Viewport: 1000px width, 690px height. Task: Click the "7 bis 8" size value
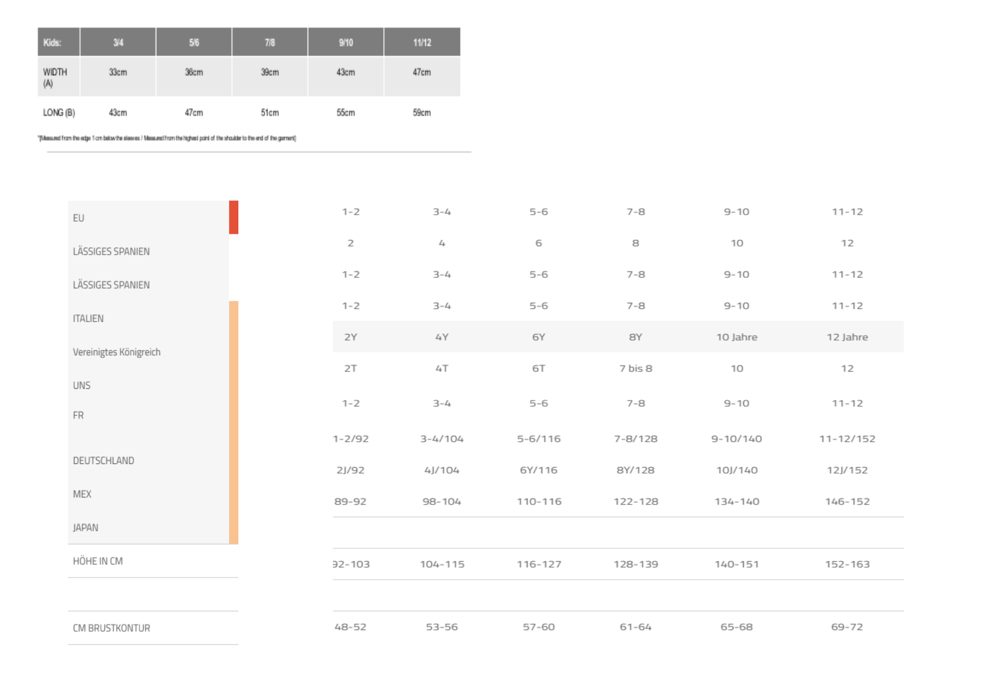(x=636, y=368)
